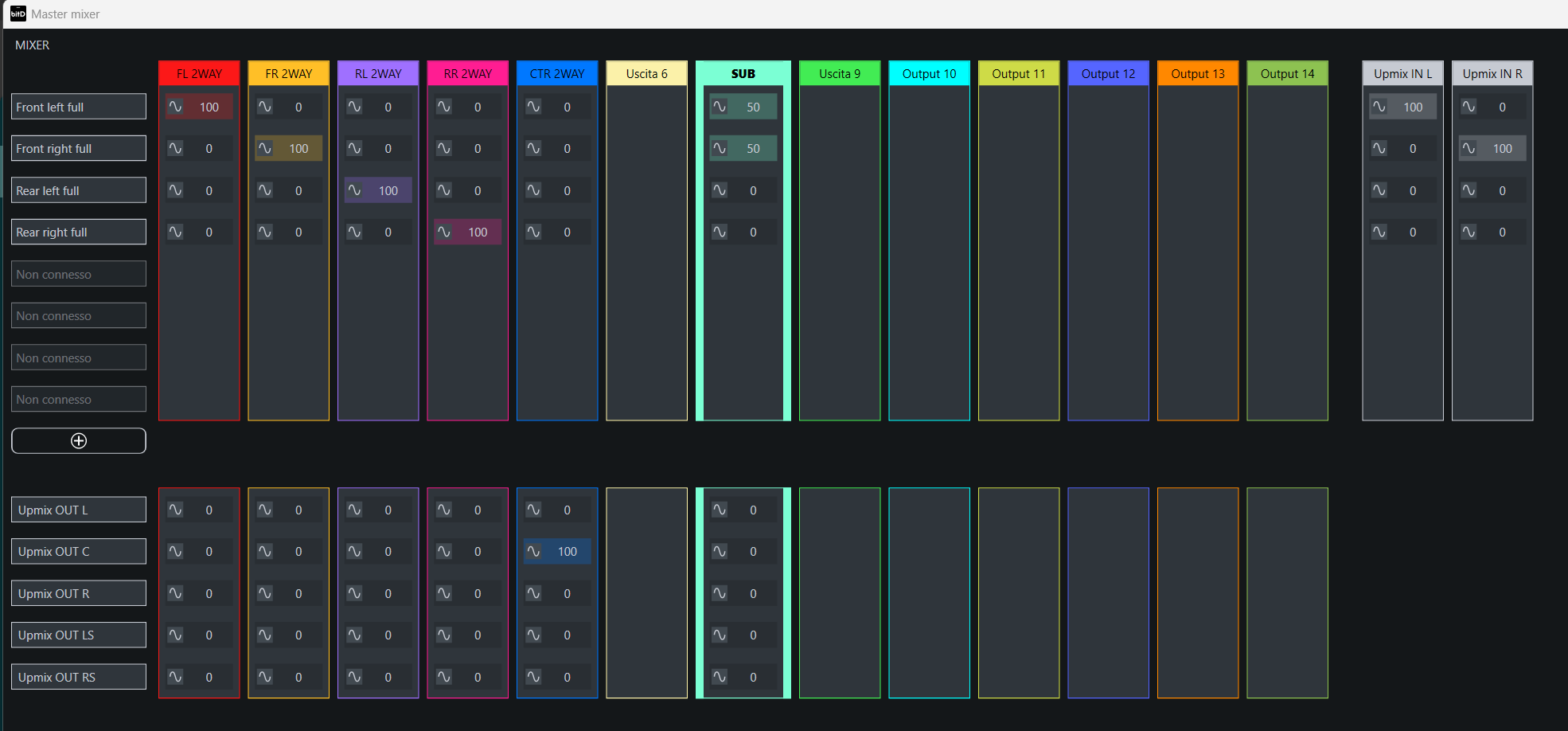Viewport: 1568px width, 731px height.
Task: Select the Output 11 header
Action: click(1019, 73)
